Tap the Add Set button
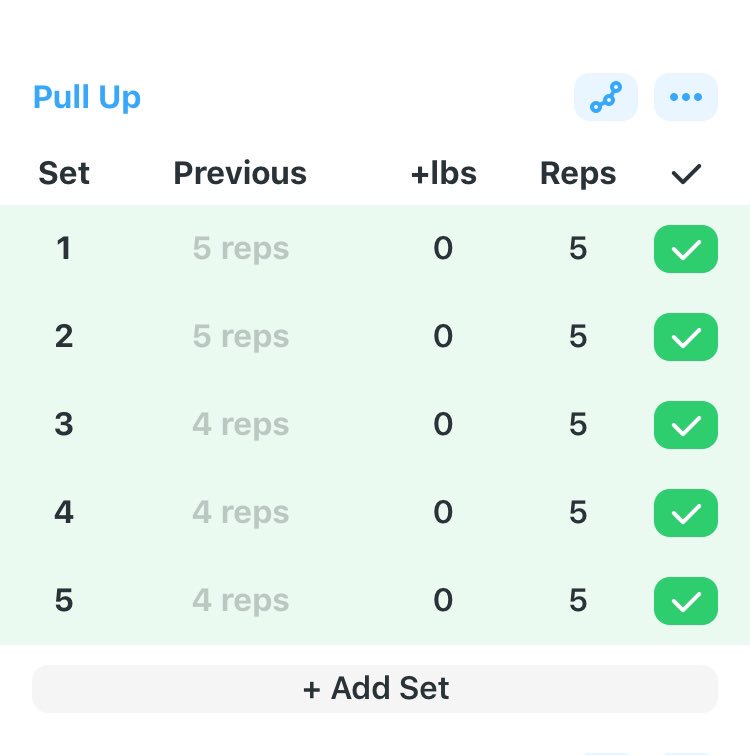Image resolution: width=750 pixels, height=755 pixels. (375, 689)
